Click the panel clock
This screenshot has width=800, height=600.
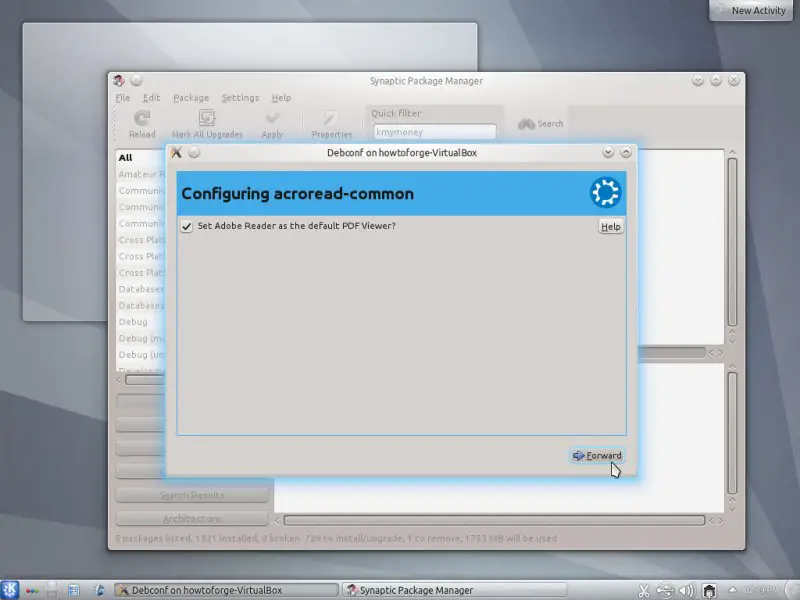pos(760,590)
